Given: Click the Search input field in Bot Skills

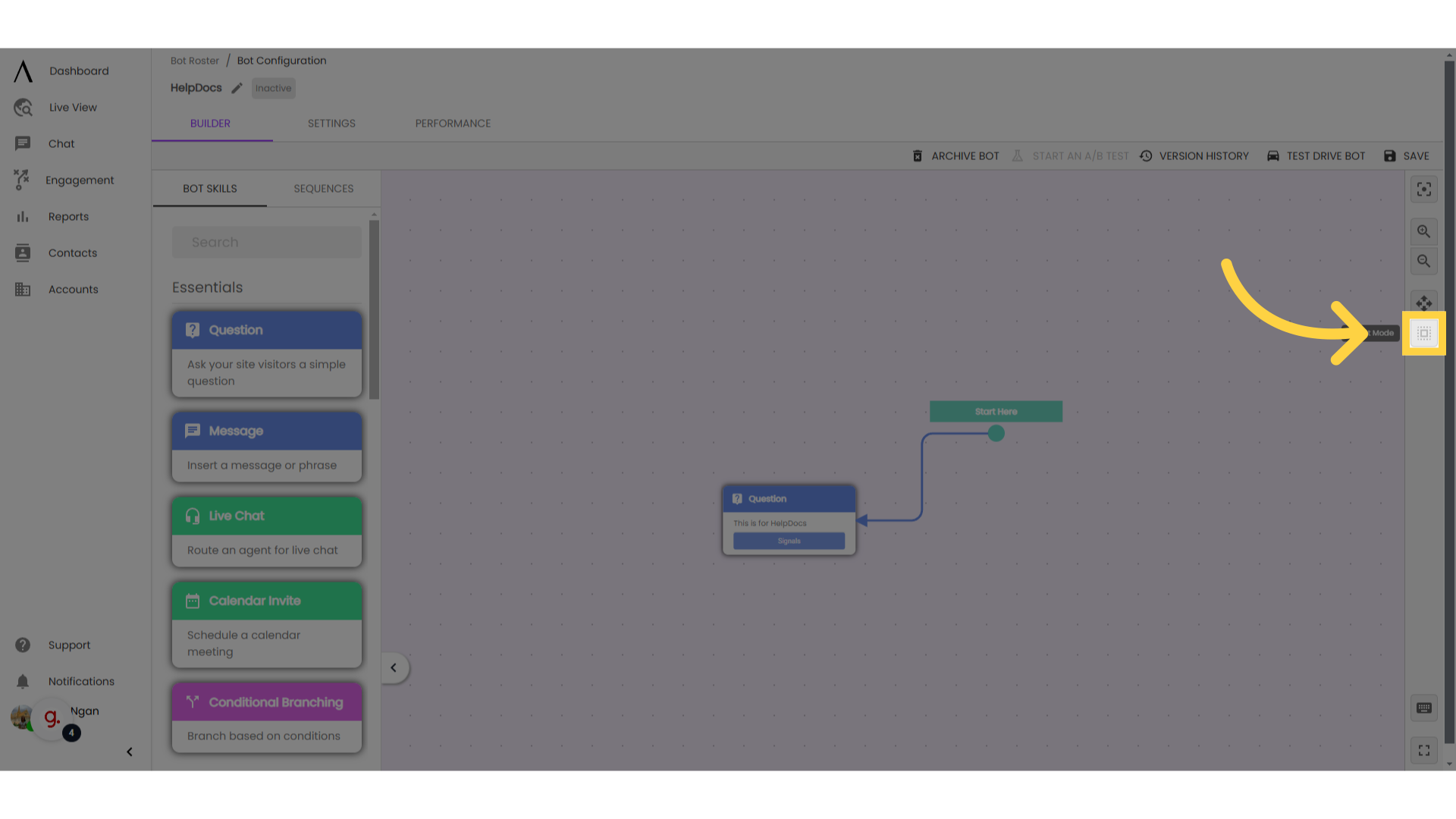Looking at the screenshot, I should point(266,241).
